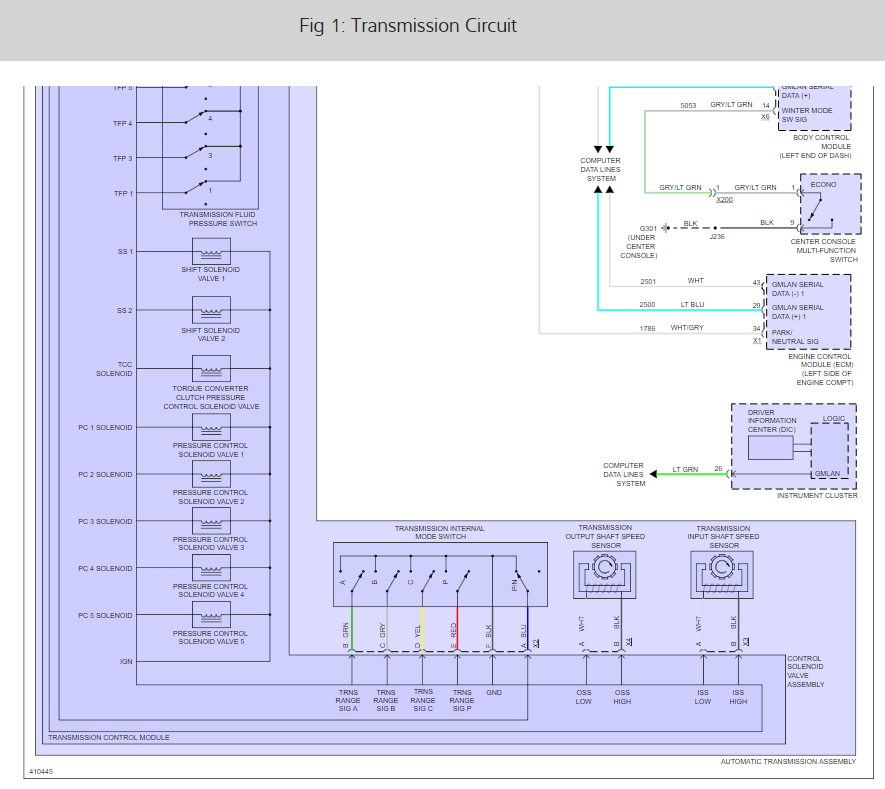The height and width of the screenshot is (789, 885).
Task: Click diagram number 410445
Action: click(x=41, y=772)
